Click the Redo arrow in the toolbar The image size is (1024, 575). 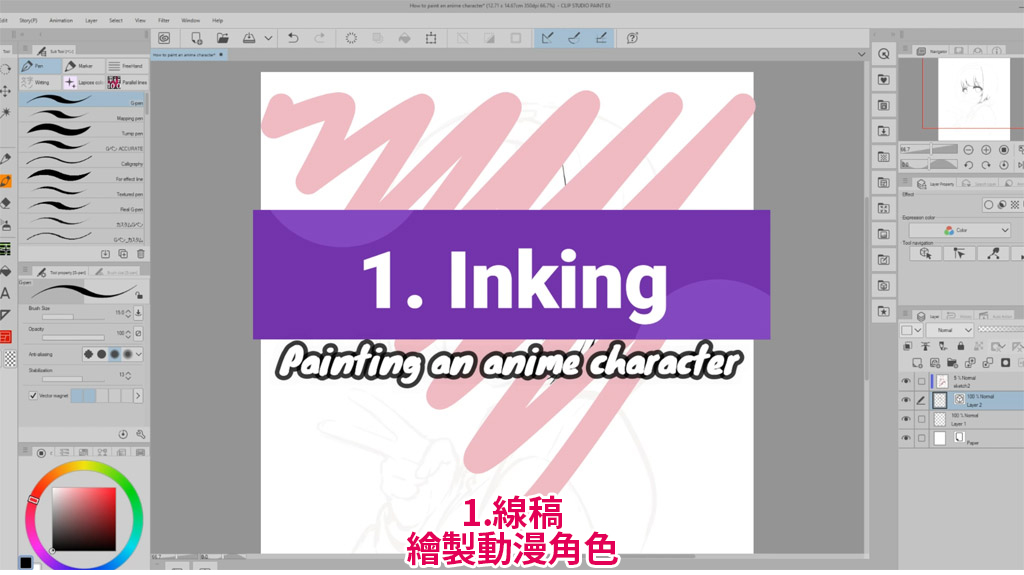click(x=320, y=38)
